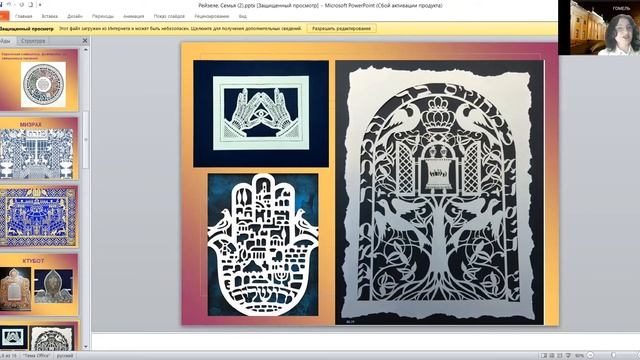The height and width of the screenshot is (360, 640).
Task: Click the protected view message text
Action: coord(180,29)
